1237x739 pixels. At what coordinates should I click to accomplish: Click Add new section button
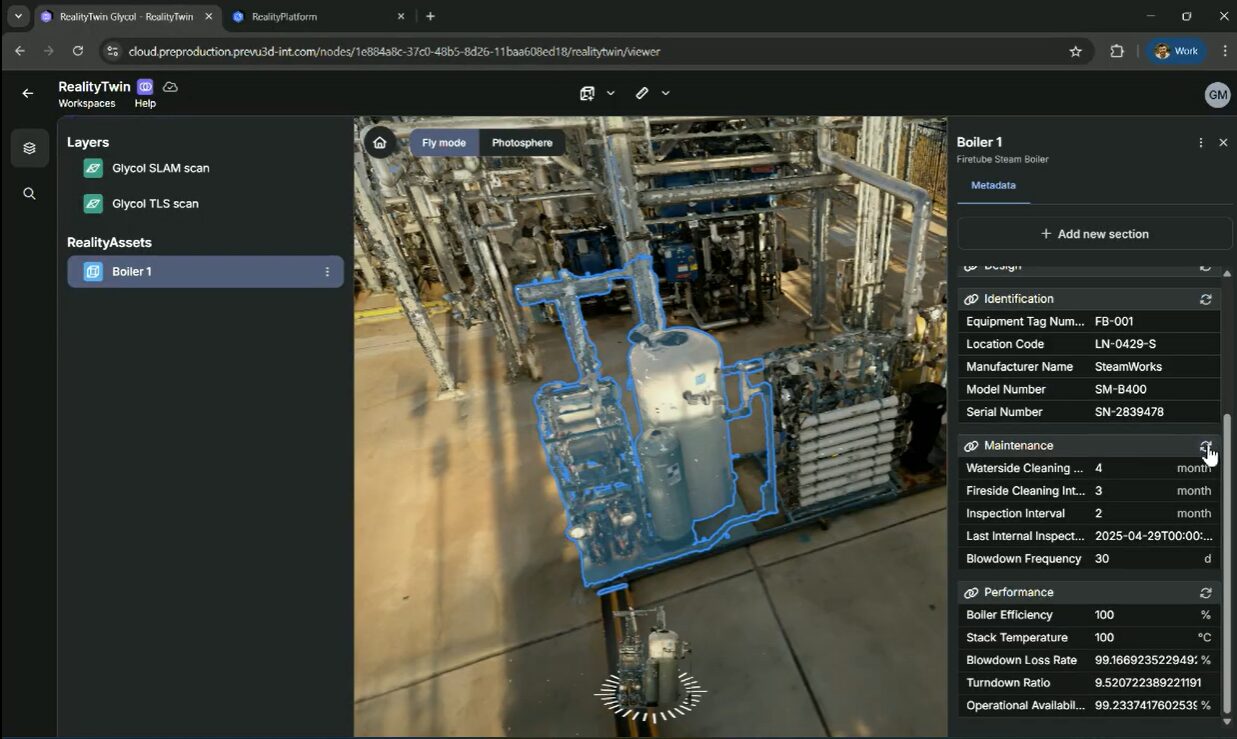click(x=1094, y=234)
